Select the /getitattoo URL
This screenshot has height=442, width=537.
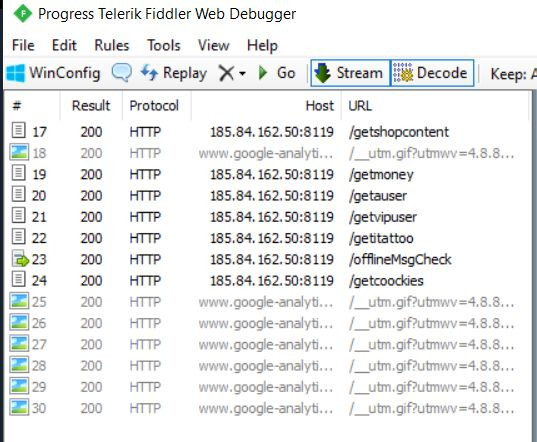381,239
